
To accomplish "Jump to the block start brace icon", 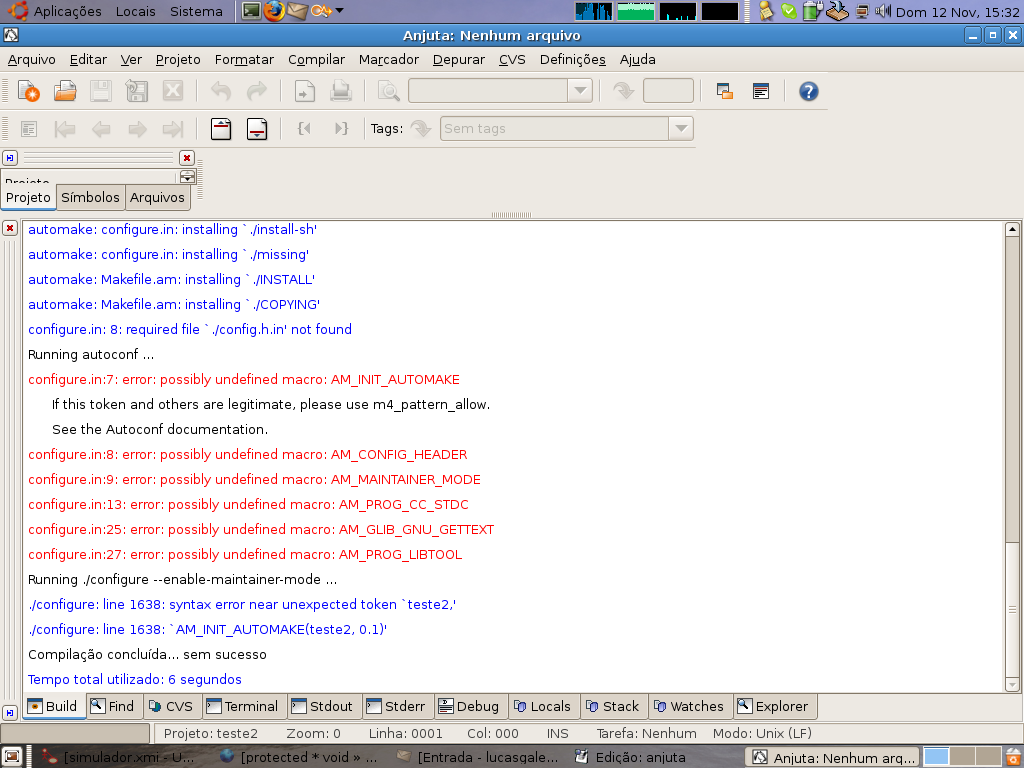I will click(304, 129).
